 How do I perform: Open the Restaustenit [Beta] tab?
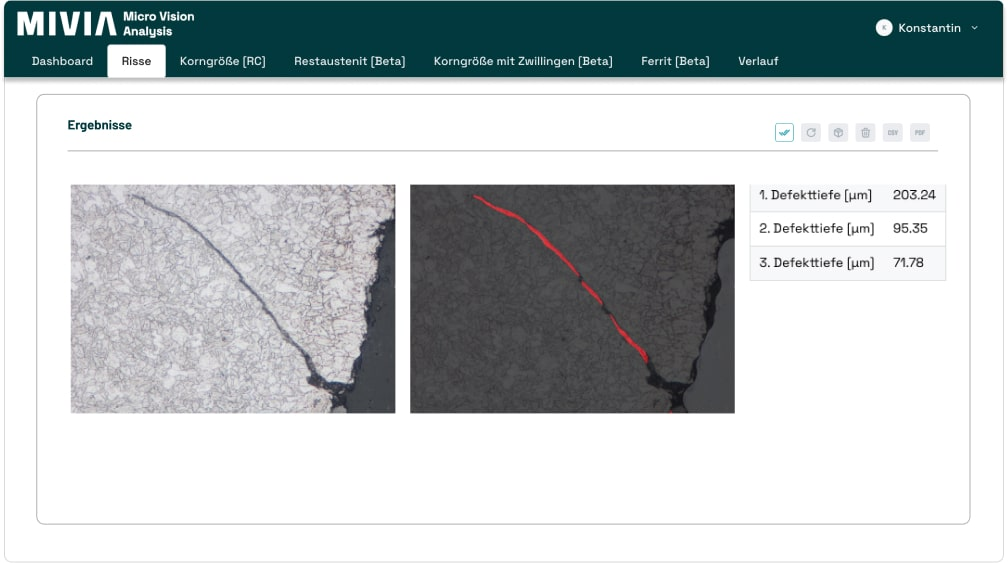click(349, 61)
